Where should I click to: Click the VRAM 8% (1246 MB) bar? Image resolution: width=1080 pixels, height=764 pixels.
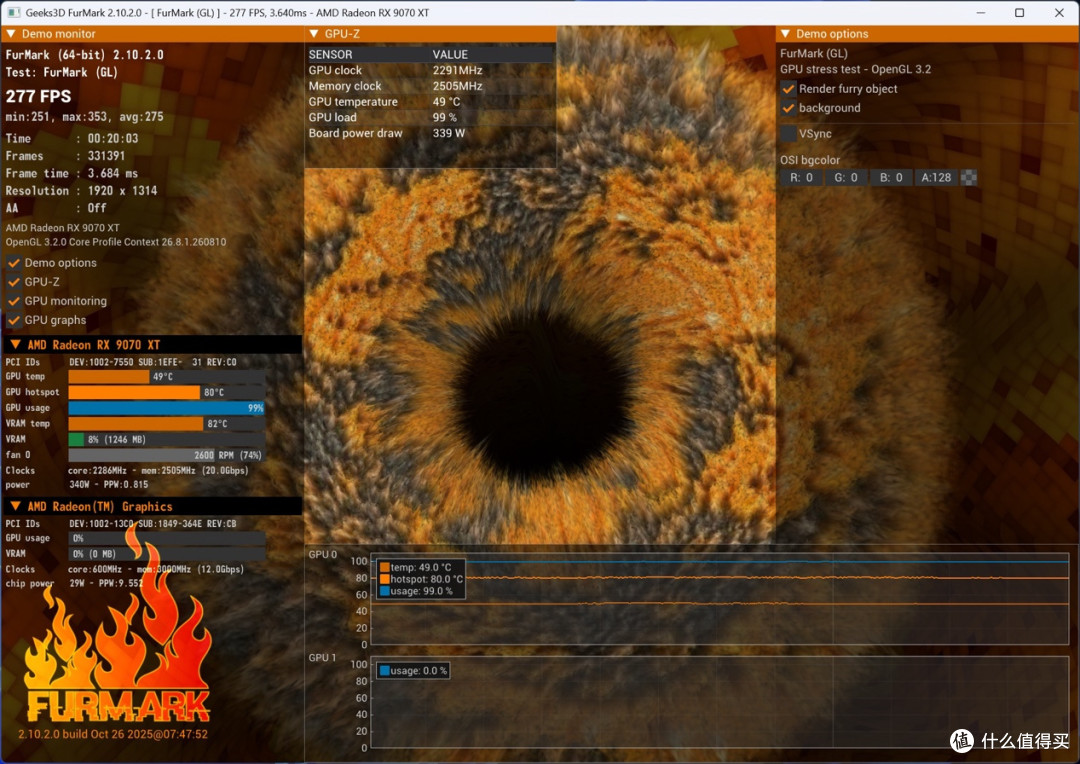coord(167,440)
